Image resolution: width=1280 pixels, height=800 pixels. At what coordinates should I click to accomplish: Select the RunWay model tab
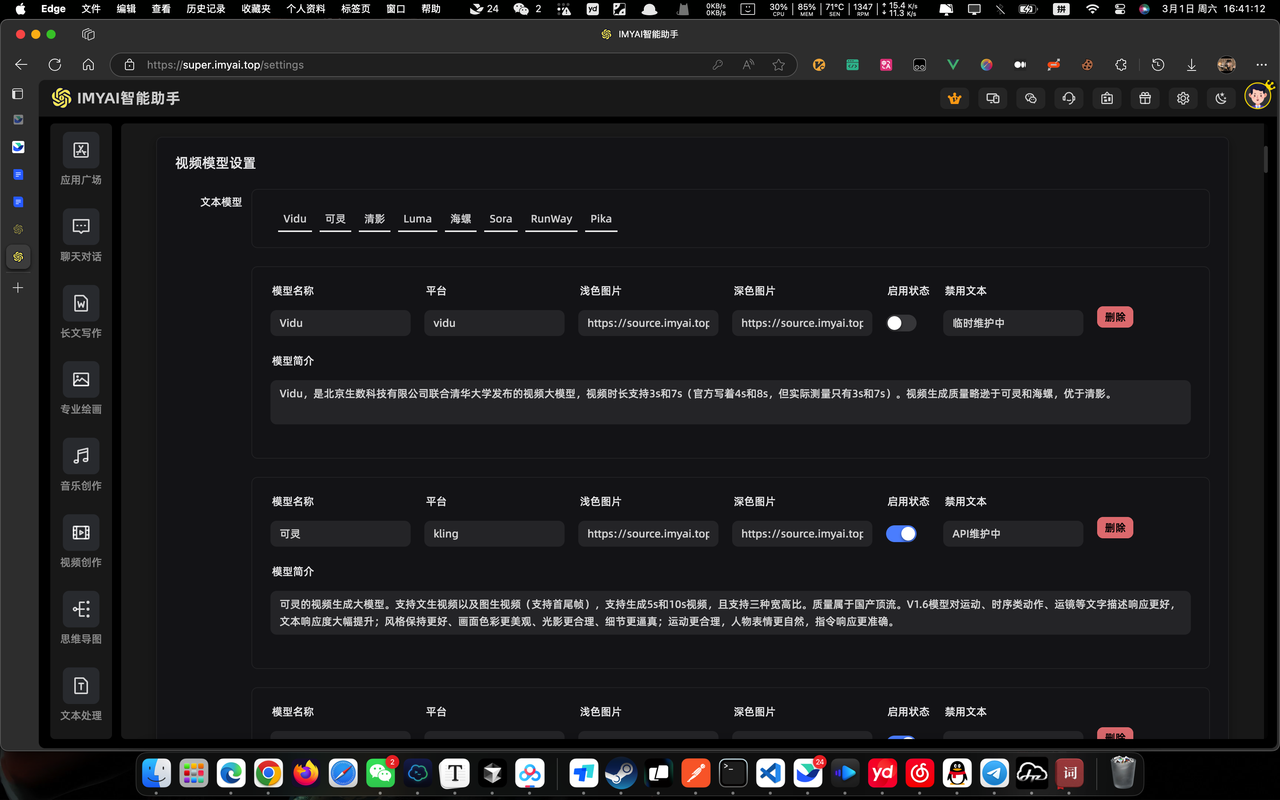coord(552,219)
